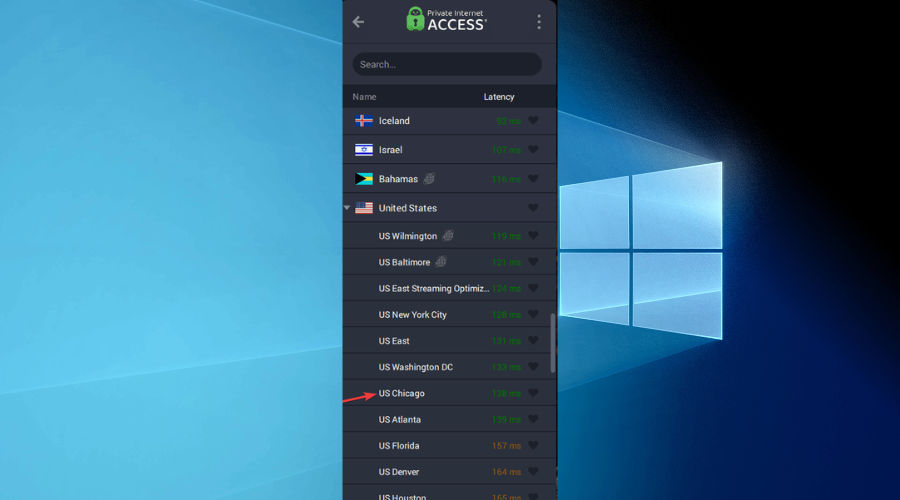900x500 pixels.
Task: Collapse the United States server group
Action: 347,208
